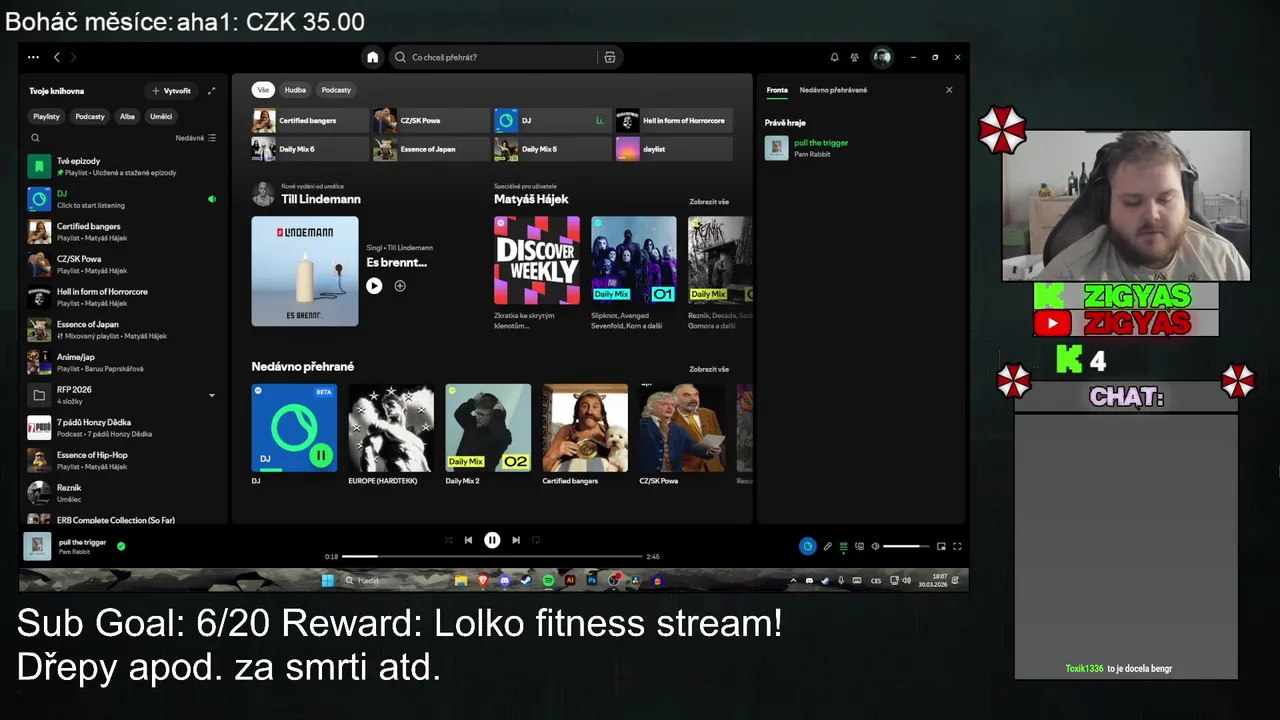Toggle DJ mode icon in player bar
Image resolution: width=1280 pixels, height=720 pixels.
coord(807,546)
